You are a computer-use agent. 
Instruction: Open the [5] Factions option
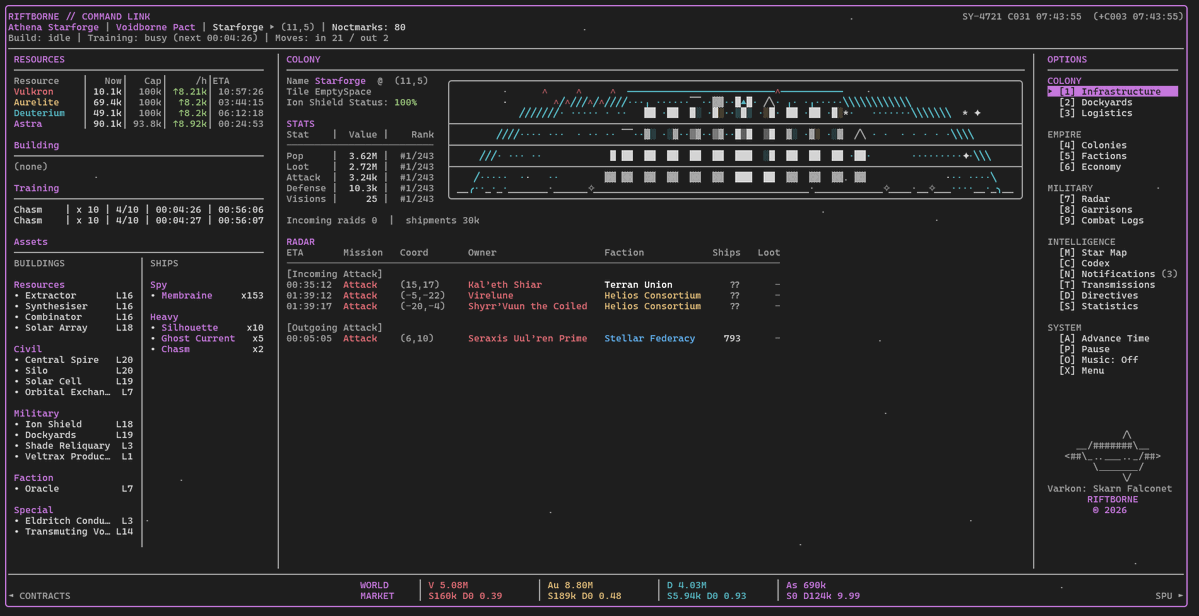pyautogui.click(x=1093, y=156)
